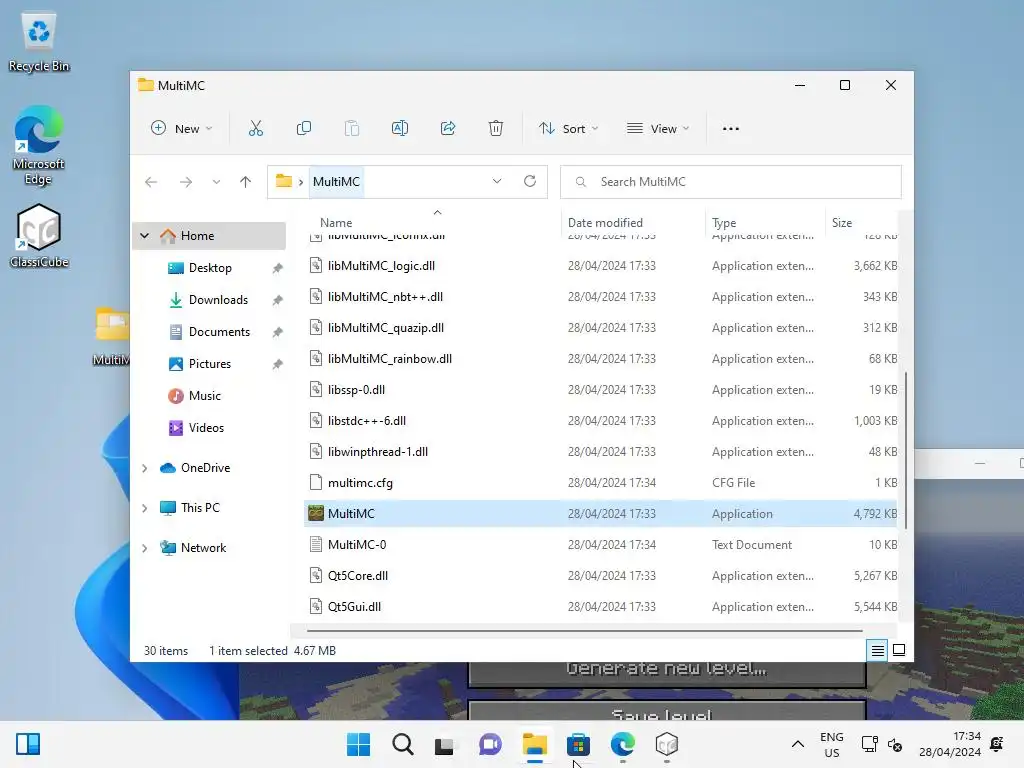Expand the Network tree node
1024x768 pixels.
coord(144,548)
